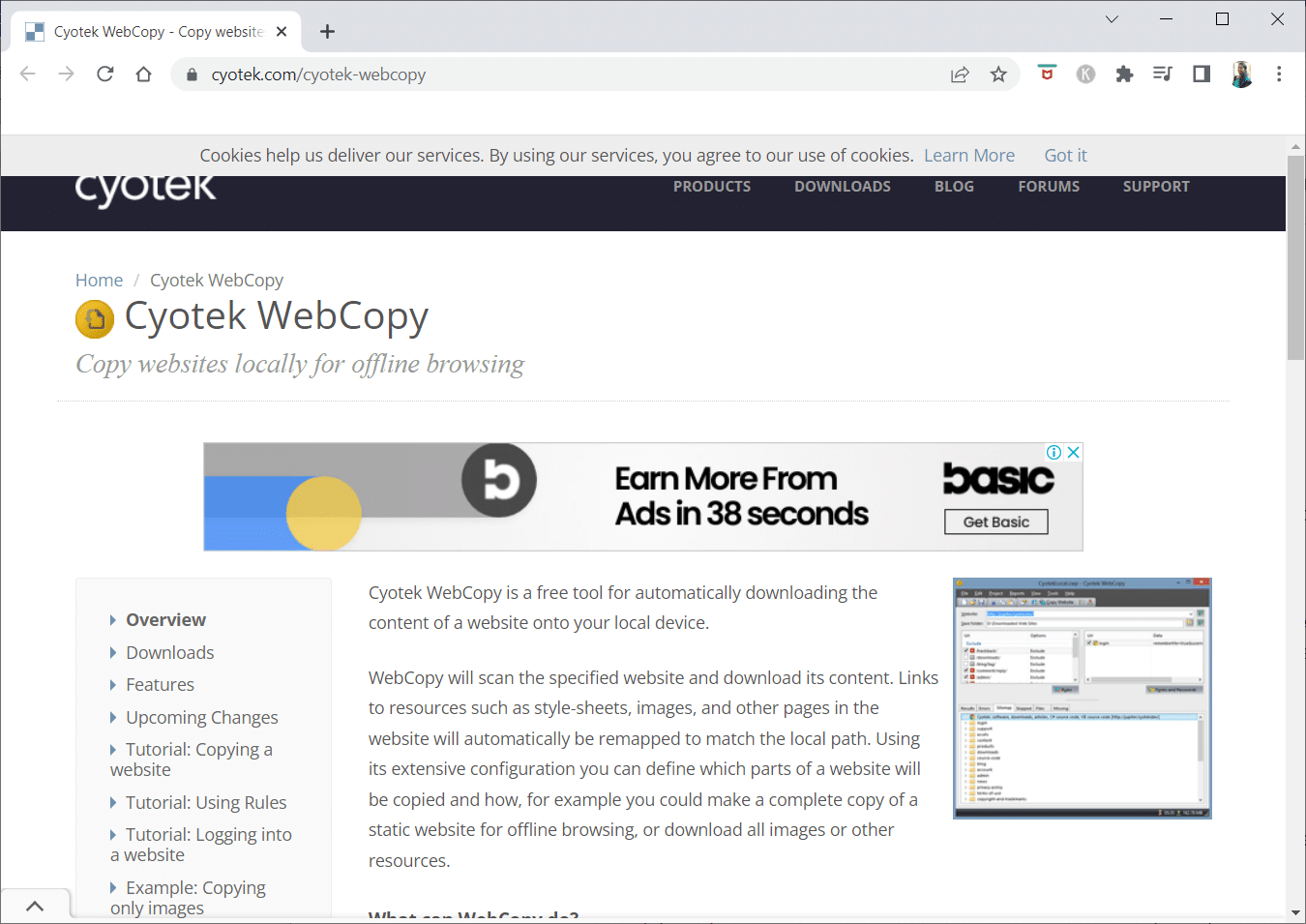Click the Get Basic ad button

tap(996, 522)
